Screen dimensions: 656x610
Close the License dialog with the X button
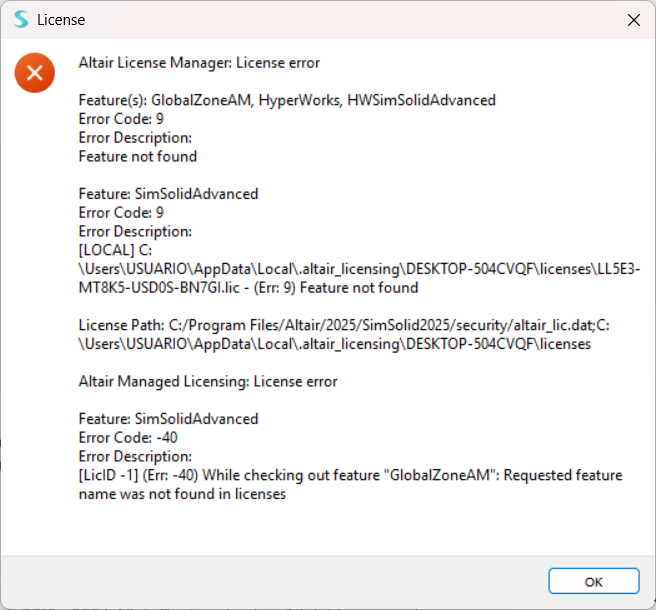tap(634, 20)
